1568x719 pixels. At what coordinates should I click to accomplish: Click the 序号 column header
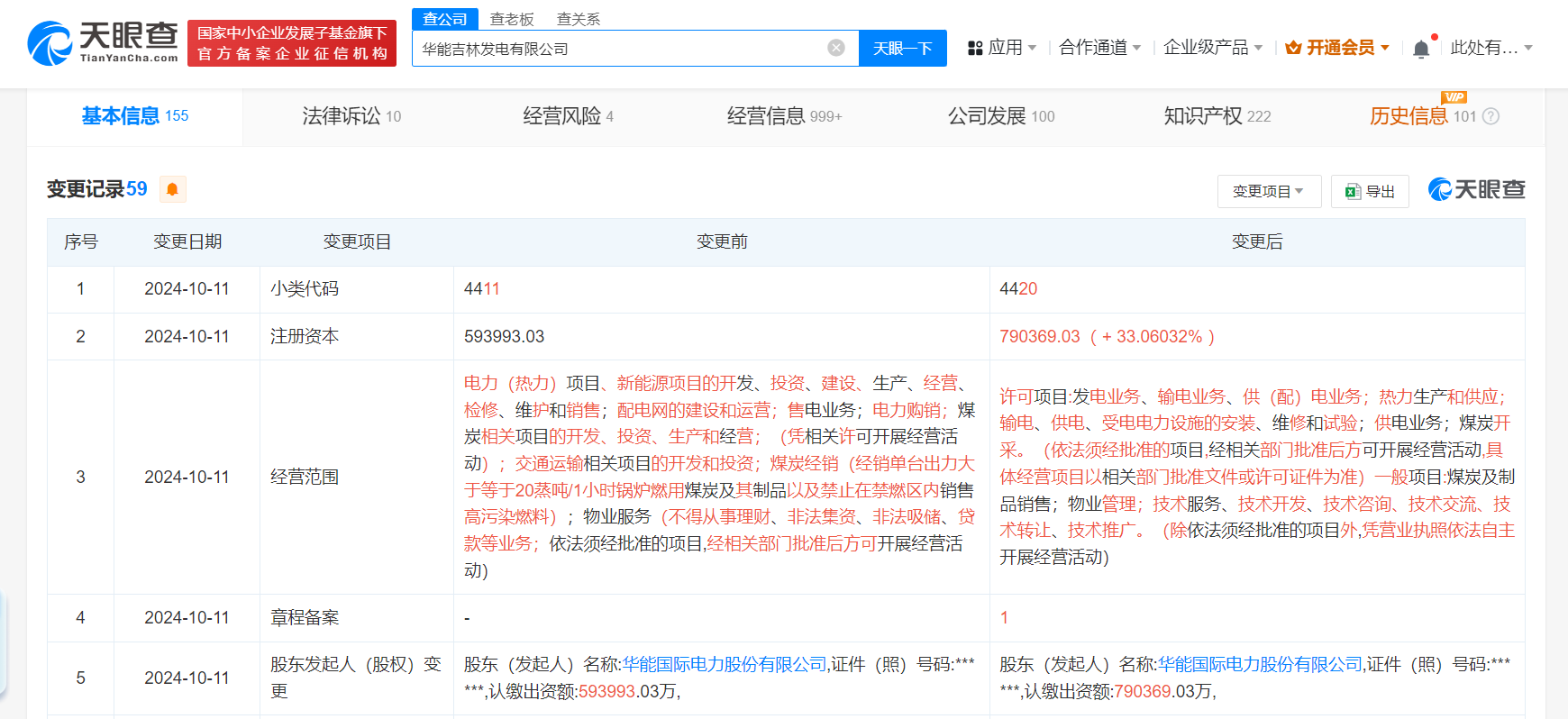click(x=81, y=241)
